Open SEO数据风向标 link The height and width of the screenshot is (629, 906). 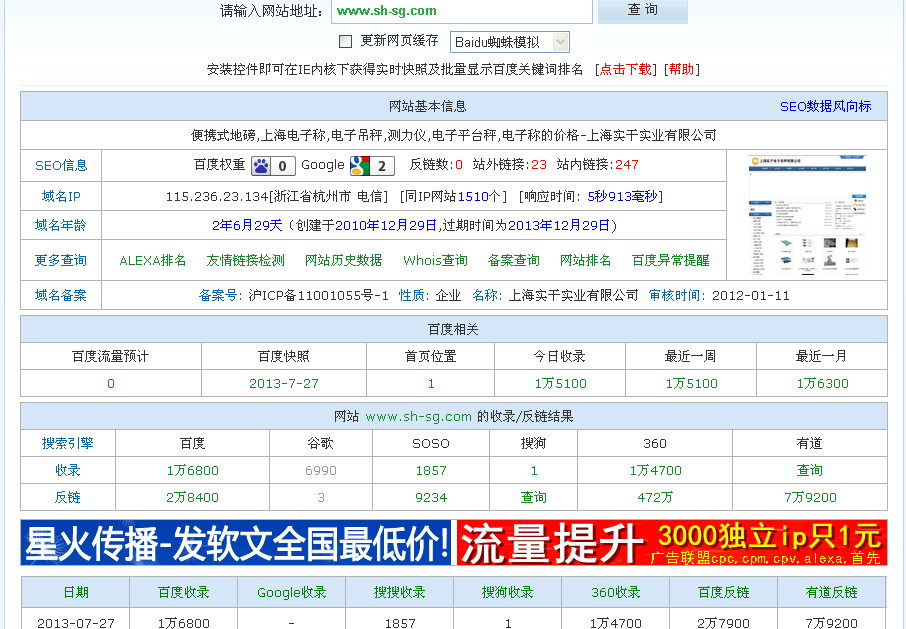tap(825, 106)
